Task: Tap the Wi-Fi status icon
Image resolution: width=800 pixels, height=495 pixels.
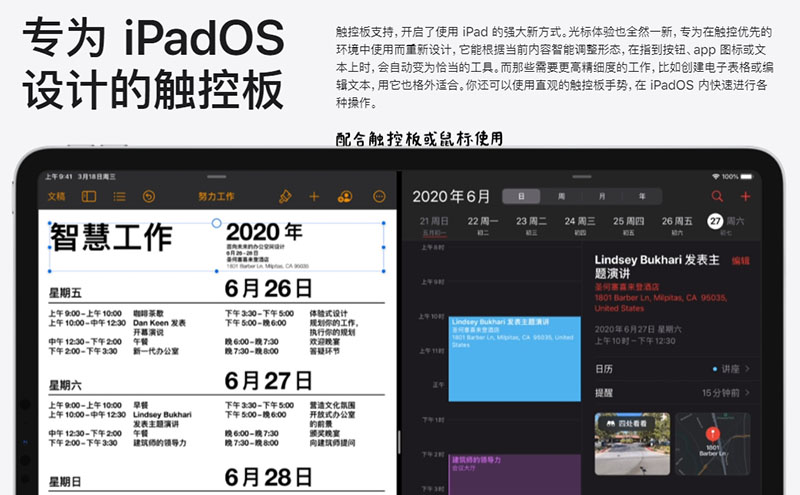Action: [715, 177]
